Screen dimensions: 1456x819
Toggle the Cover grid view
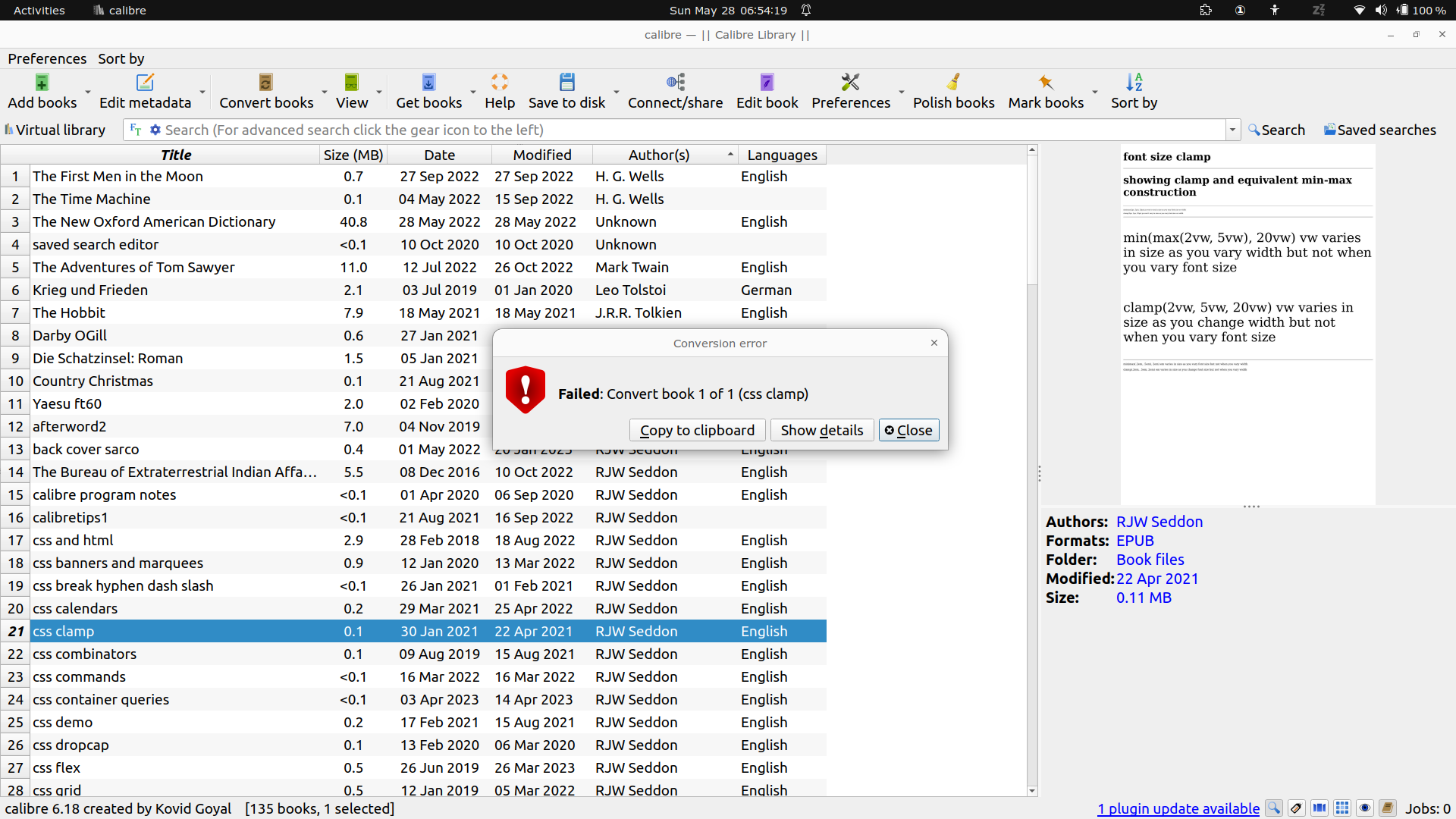pos(1342,808)
